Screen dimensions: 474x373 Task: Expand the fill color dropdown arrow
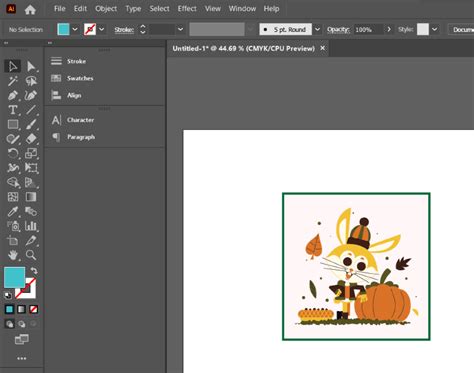75,29
